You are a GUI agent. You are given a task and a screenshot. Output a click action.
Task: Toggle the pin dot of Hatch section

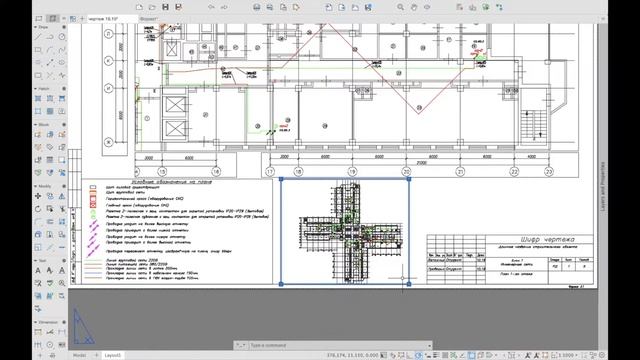(x=64, y=89)
